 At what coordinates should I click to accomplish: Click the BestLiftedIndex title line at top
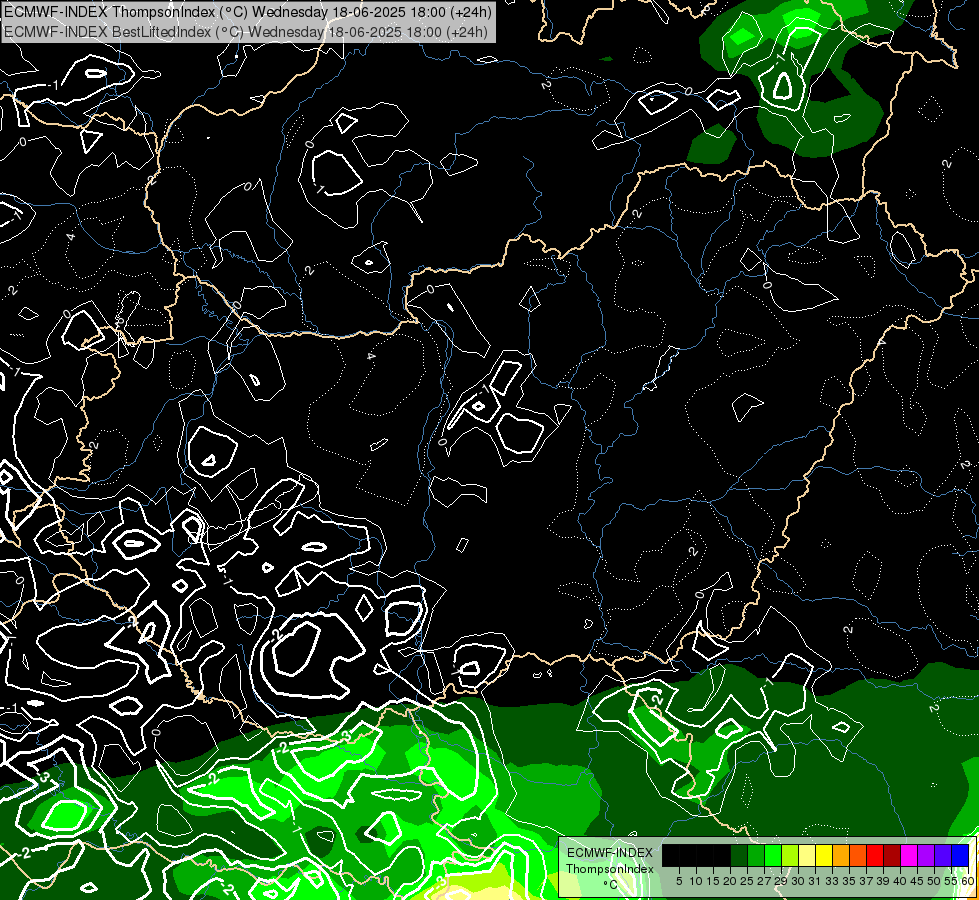pos(246,31)
